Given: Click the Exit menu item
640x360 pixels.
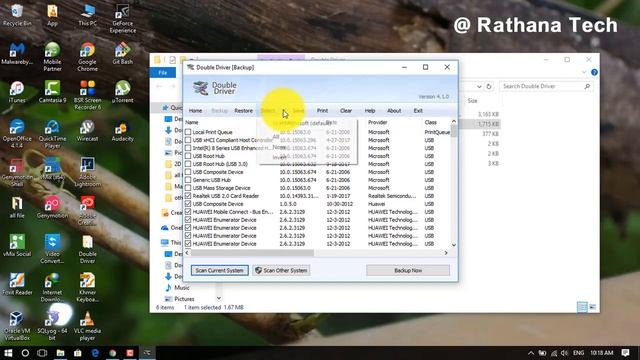Looking at the screenshot, I should click(418, 111).
